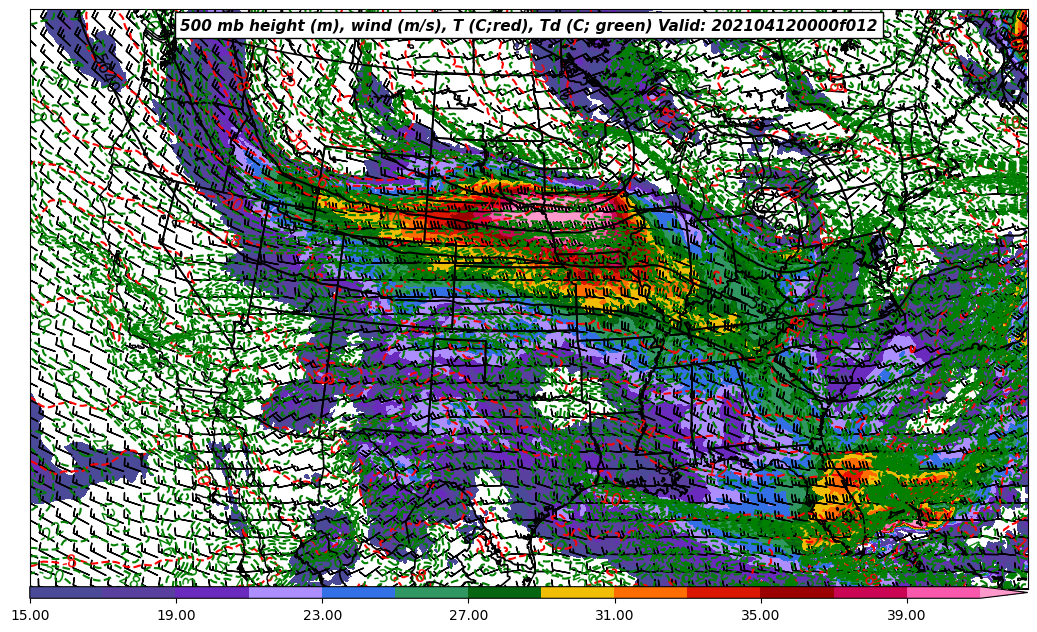
Task: Select the blue colorbar segment after 23.00
Action: pos(358,592)
